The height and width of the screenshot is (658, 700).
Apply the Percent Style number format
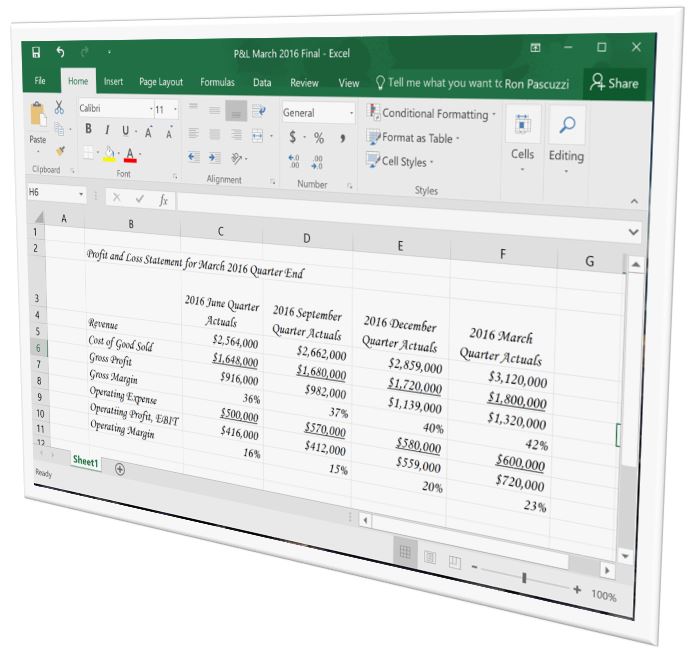pyautogui.click(x=319, y=138)
